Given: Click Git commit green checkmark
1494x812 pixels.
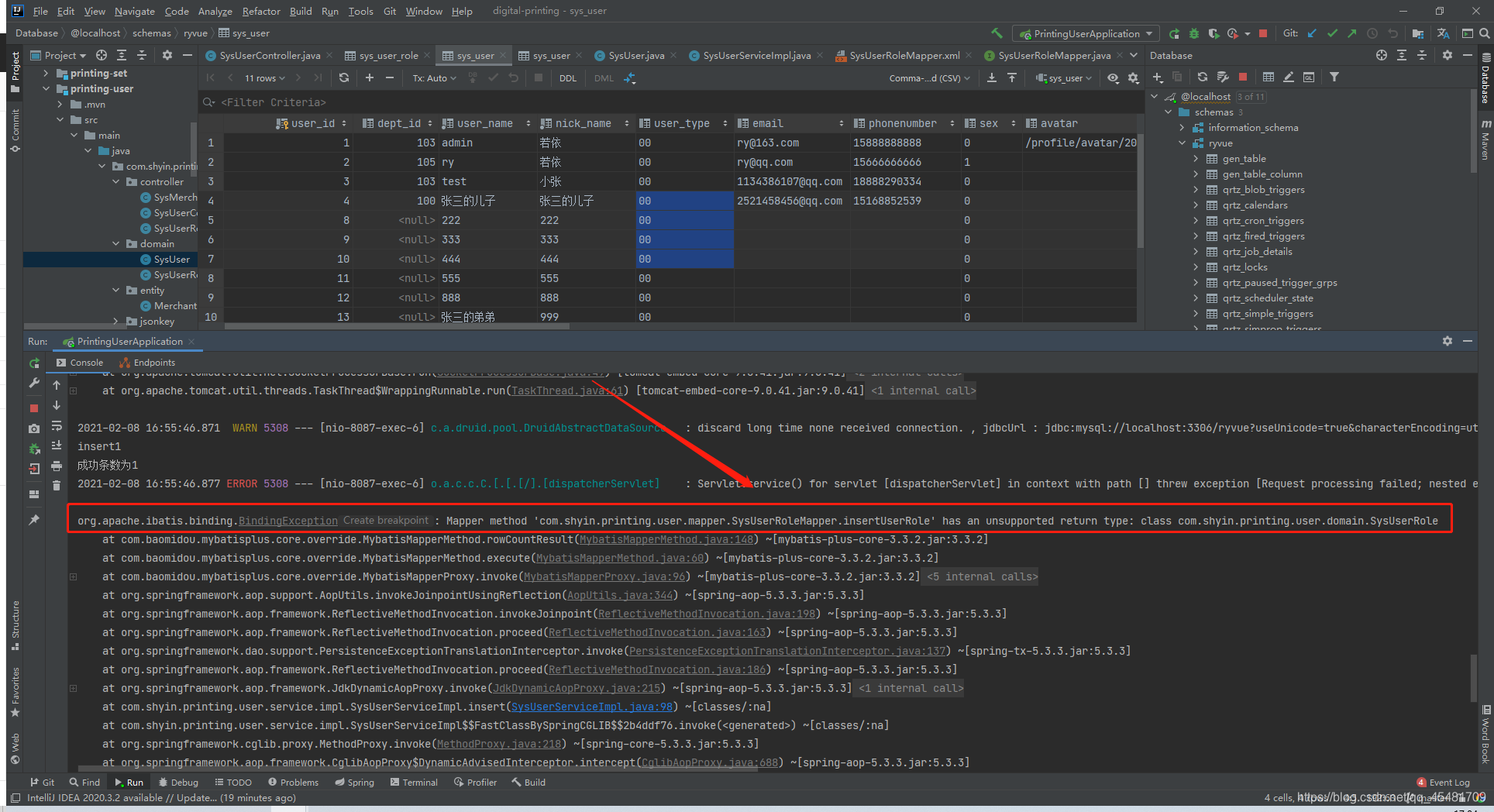Looking at the screenshot, I should point(1332,33).
